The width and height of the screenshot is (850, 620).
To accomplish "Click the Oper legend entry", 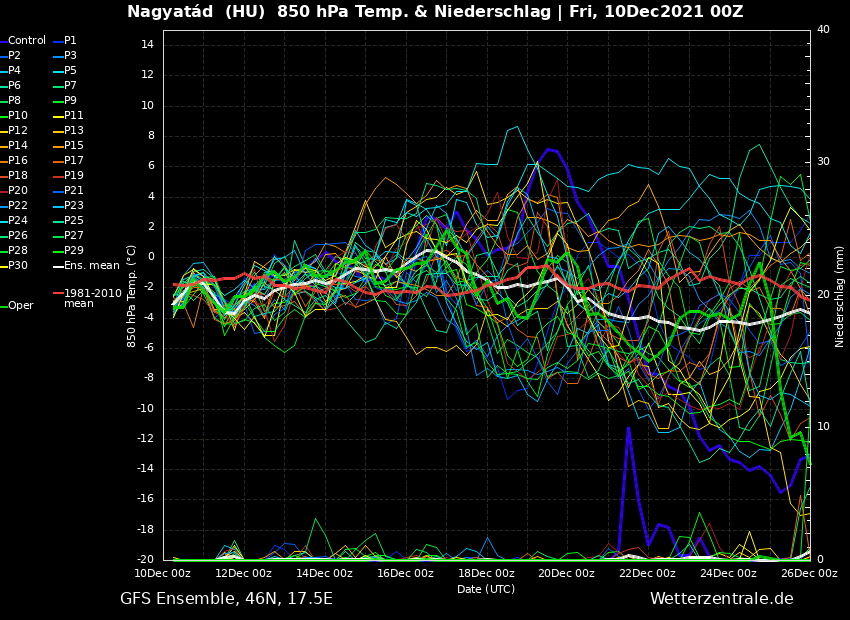I will pyautogui.click(x=20, y=306).
